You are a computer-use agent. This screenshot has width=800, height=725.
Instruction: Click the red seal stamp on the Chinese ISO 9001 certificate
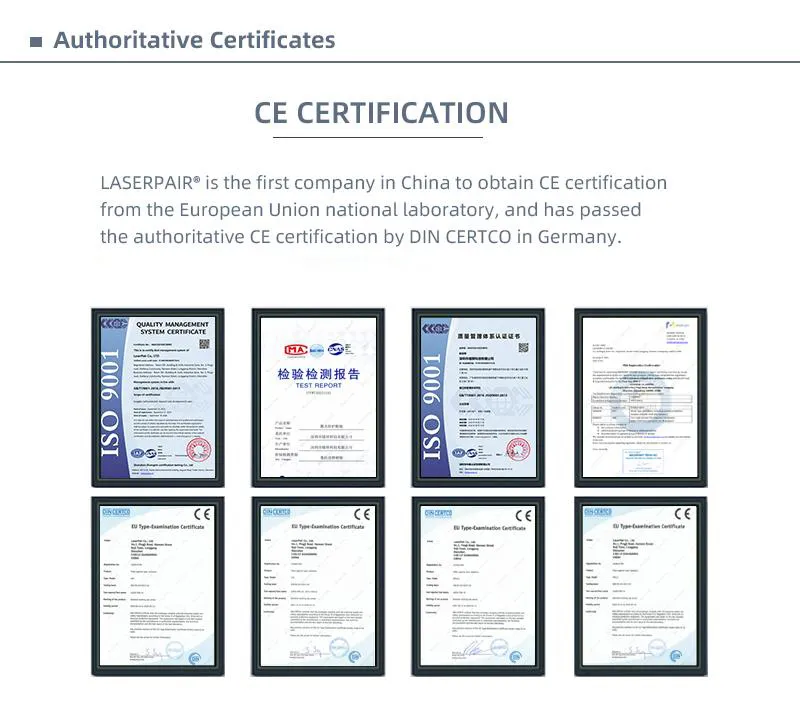coord(516,449)
